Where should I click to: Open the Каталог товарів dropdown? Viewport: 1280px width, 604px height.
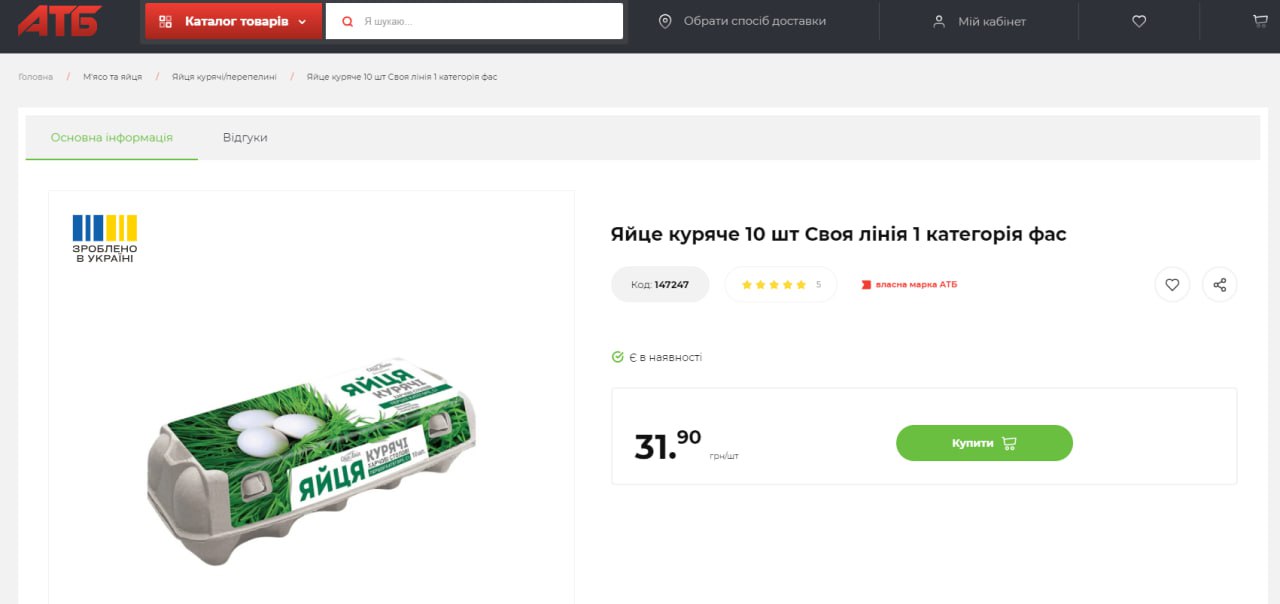(x=234, y=21)
